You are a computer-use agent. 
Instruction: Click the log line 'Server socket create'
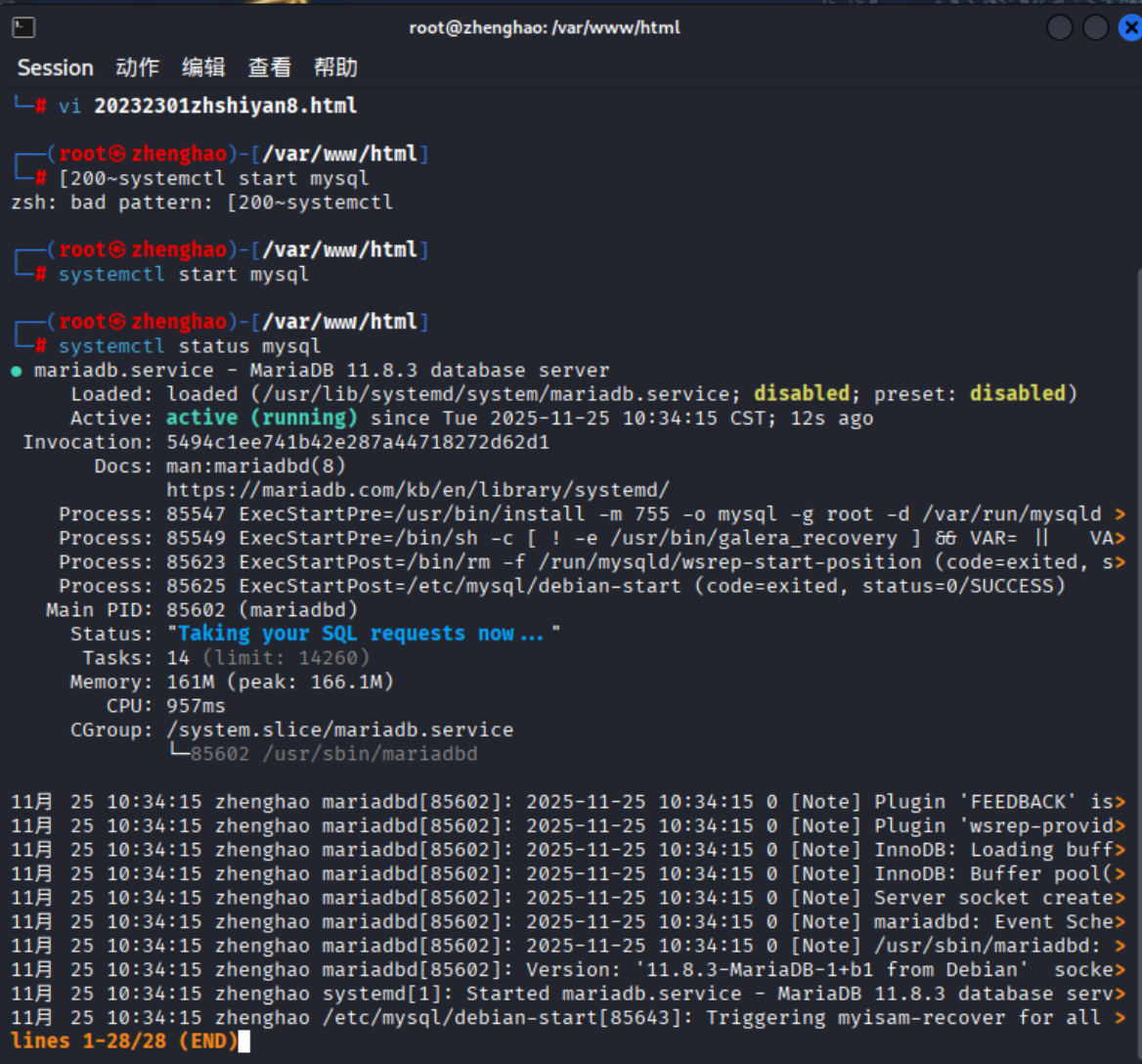pyautogui.click(x=568, y=898)
